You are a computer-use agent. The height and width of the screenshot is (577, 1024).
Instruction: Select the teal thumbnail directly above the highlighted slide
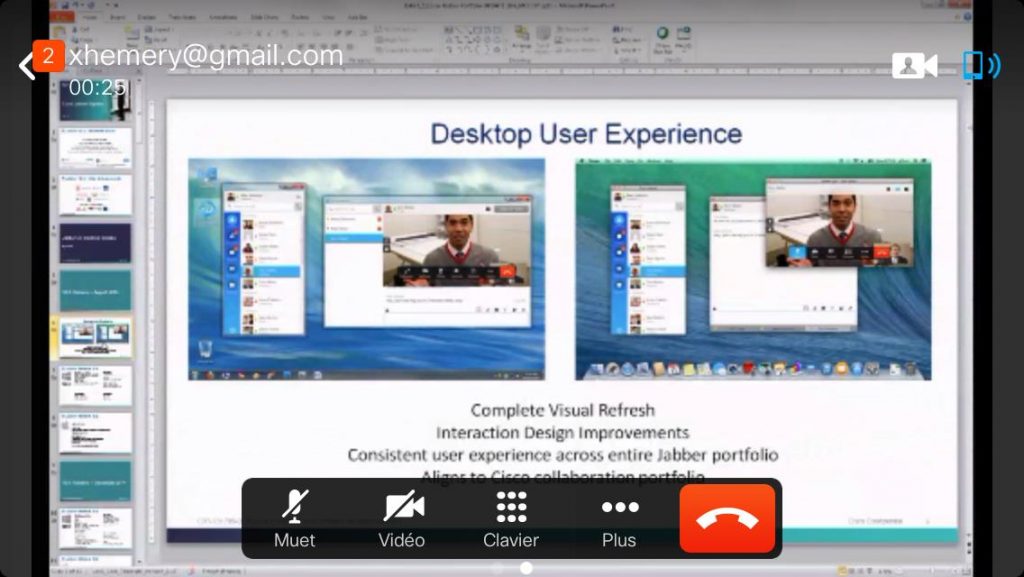(95, 290)
